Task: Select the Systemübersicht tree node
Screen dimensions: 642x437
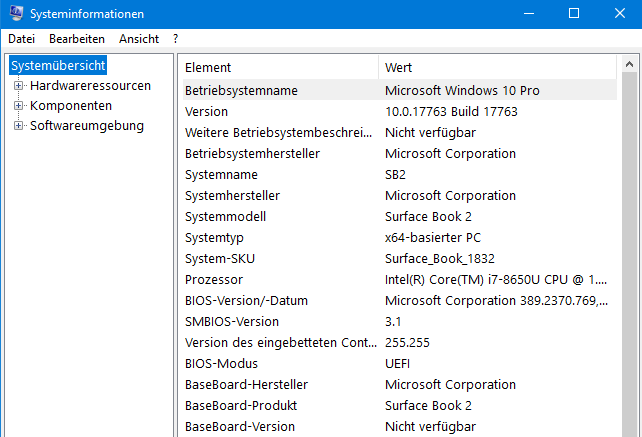Action: point(58,66)
